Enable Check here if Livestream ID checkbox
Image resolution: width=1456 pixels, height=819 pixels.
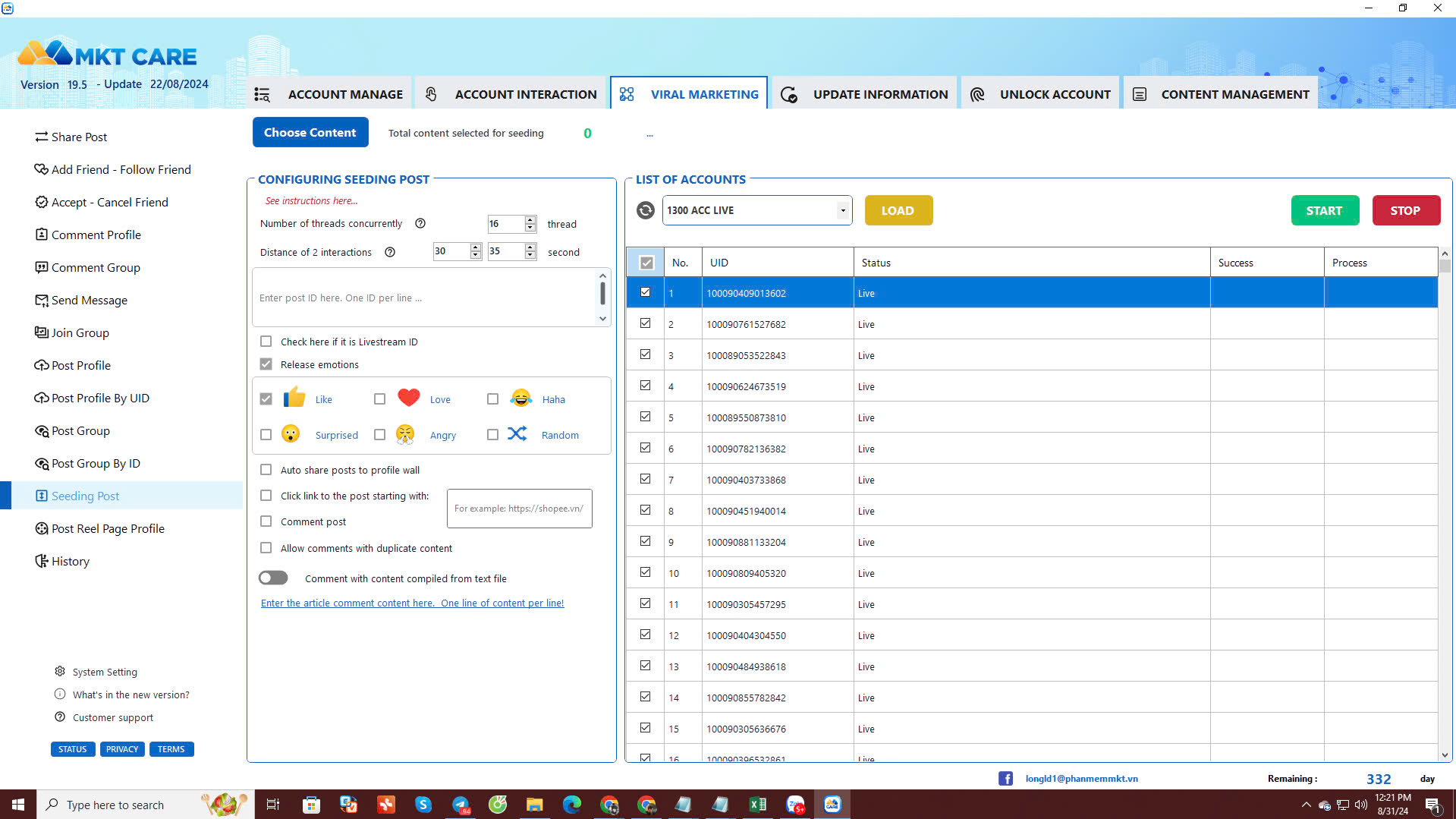266,342
